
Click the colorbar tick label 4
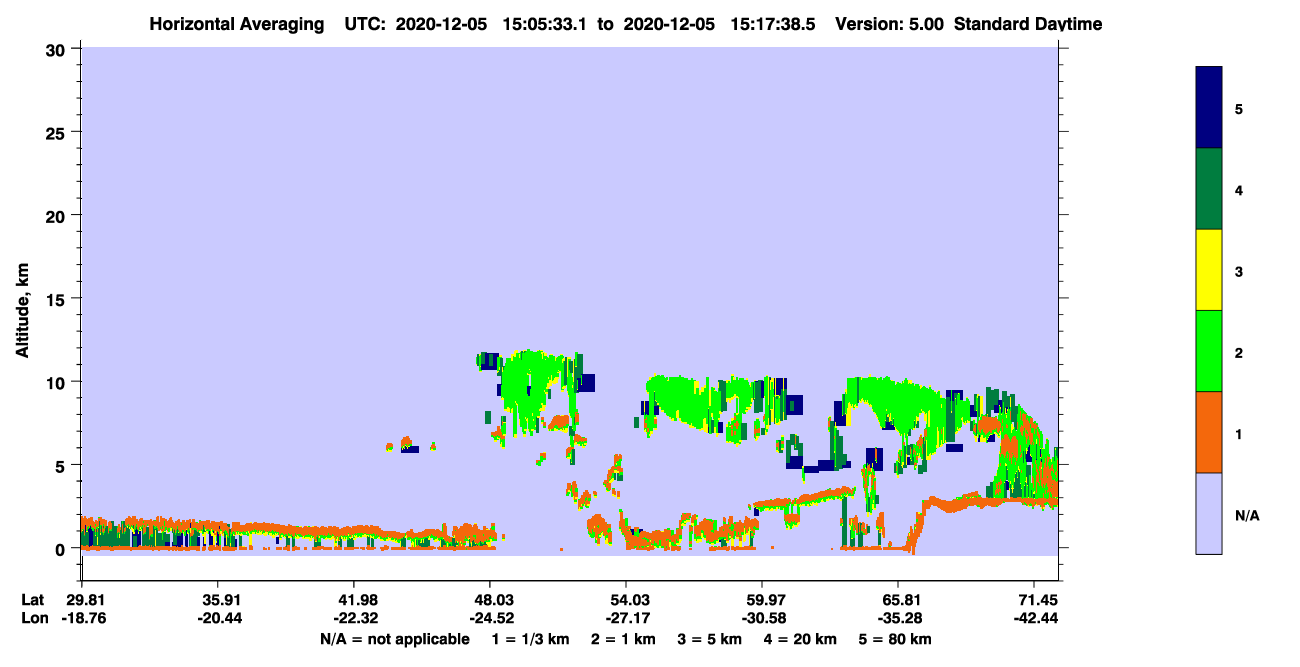click(1239, 189)
